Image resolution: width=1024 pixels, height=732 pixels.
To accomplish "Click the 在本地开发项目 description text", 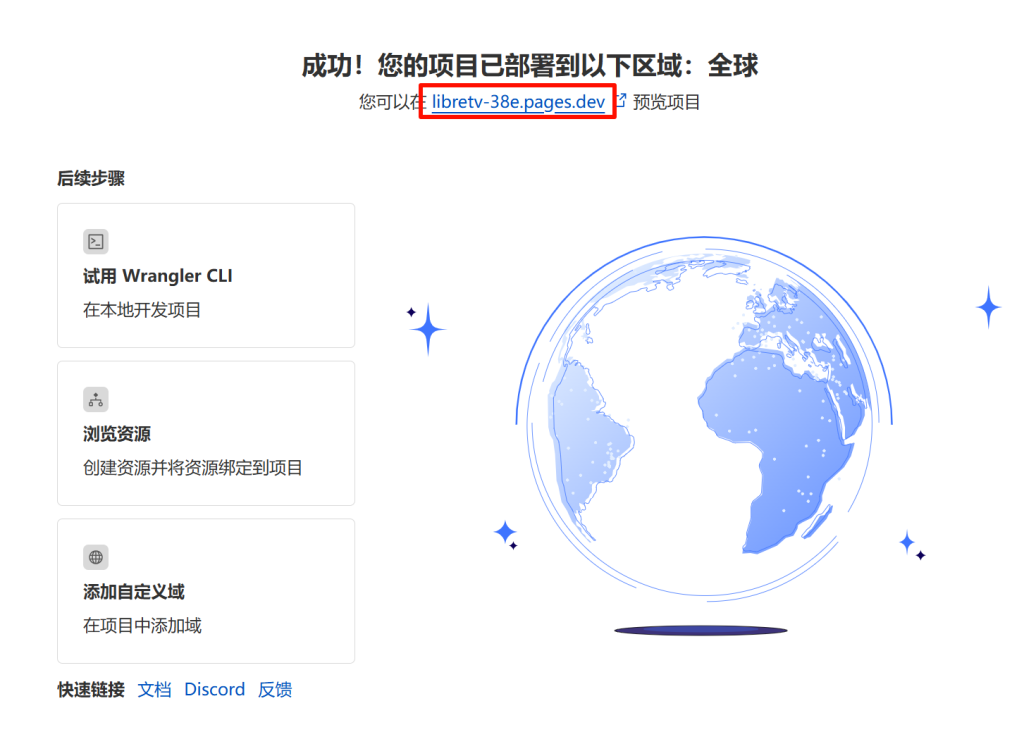I will 142,310.
